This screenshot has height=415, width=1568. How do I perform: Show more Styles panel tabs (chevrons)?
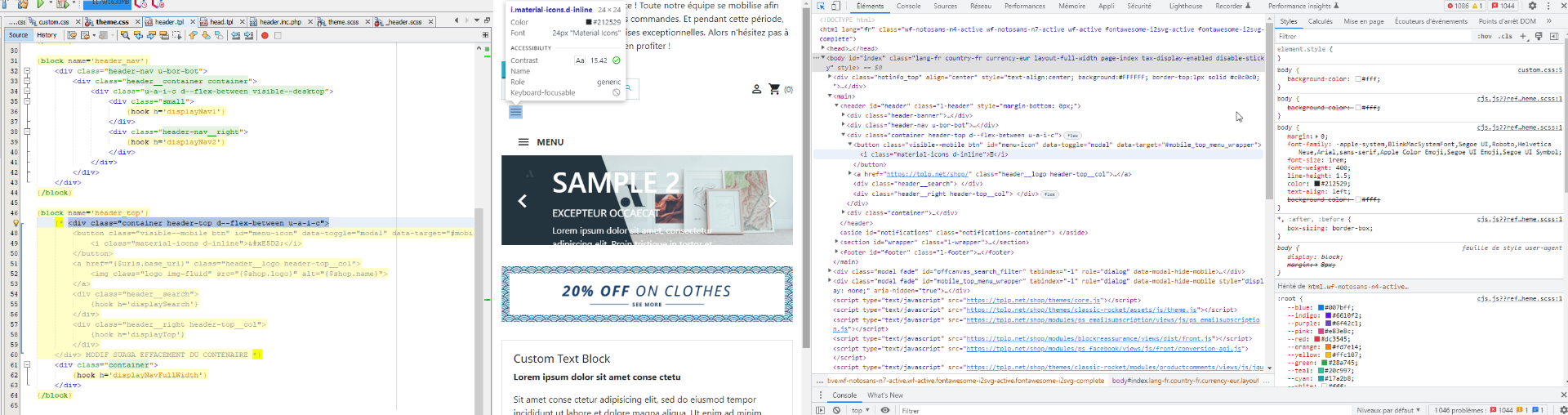click(x=1549, y=21)
